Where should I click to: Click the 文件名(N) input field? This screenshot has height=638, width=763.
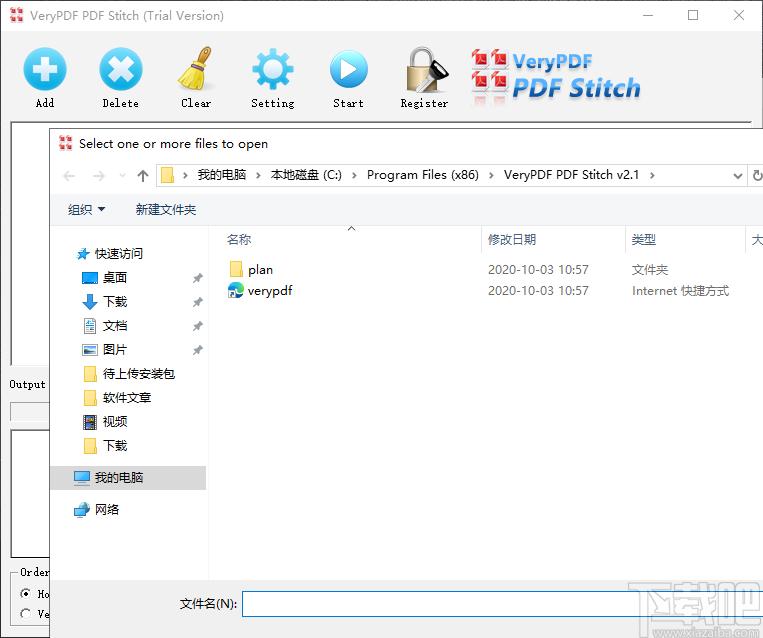point(502,604)
